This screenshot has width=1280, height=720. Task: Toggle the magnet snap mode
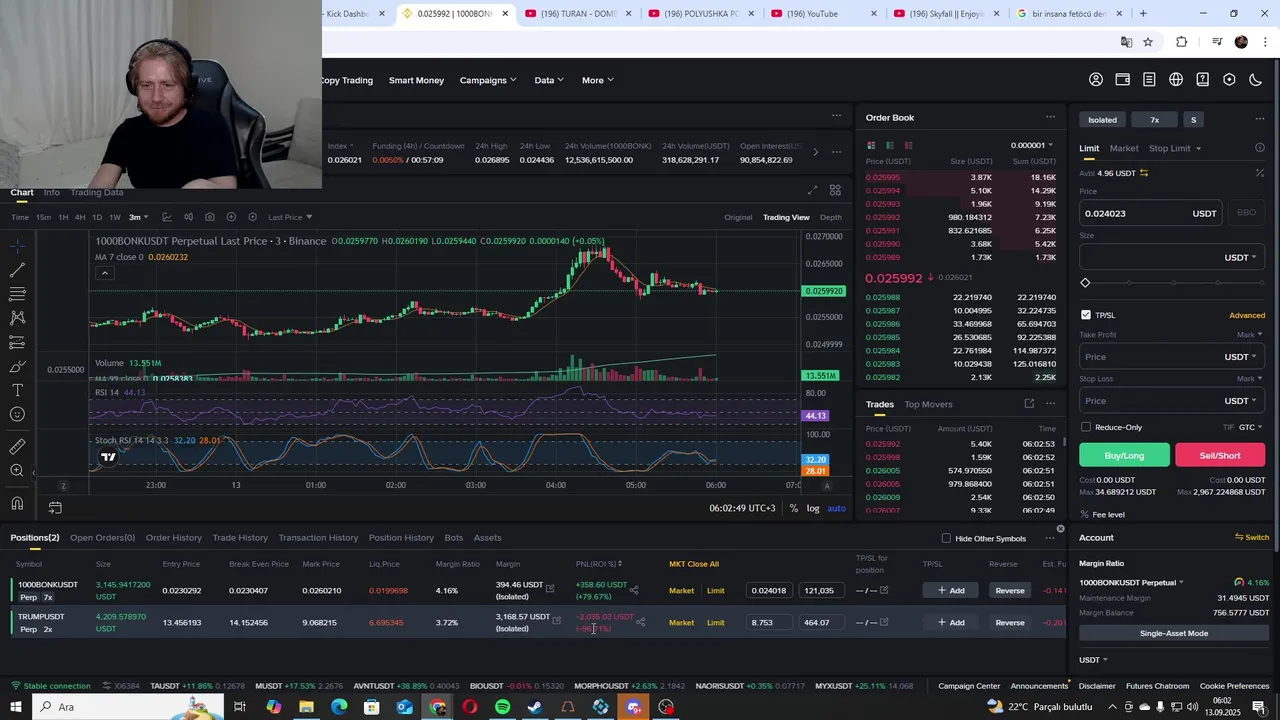pos(17,504)
